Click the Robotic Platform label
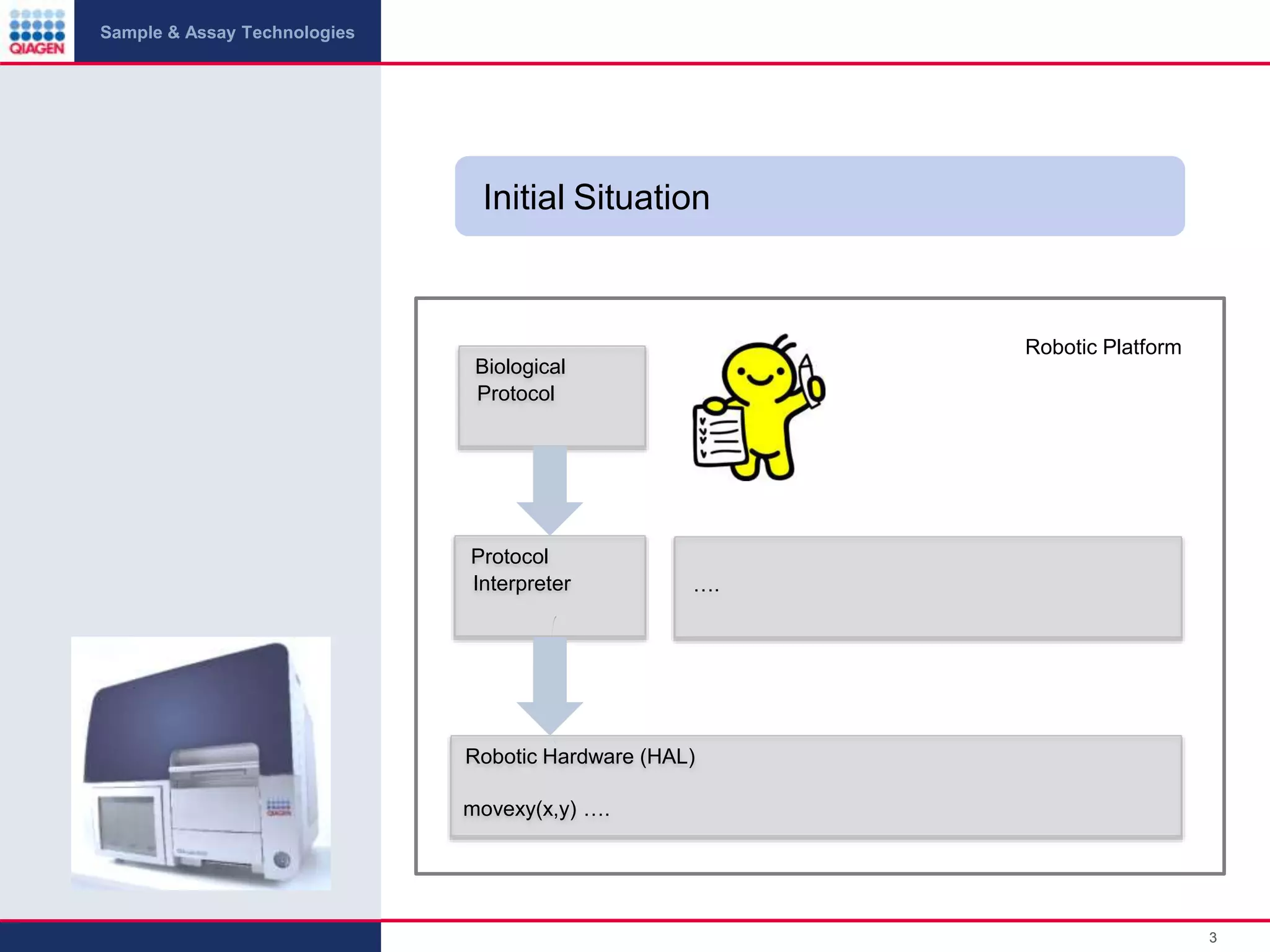Image resolution: width=1270 pixels, height=952 pixels. [x=1103, y=347]
